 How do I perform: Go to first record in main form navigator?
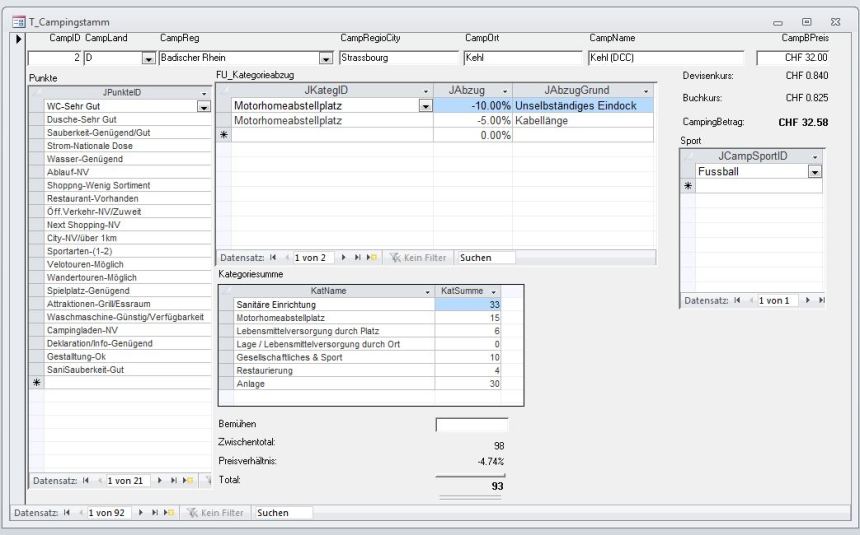pyautogui.click(x=66, y=513)
